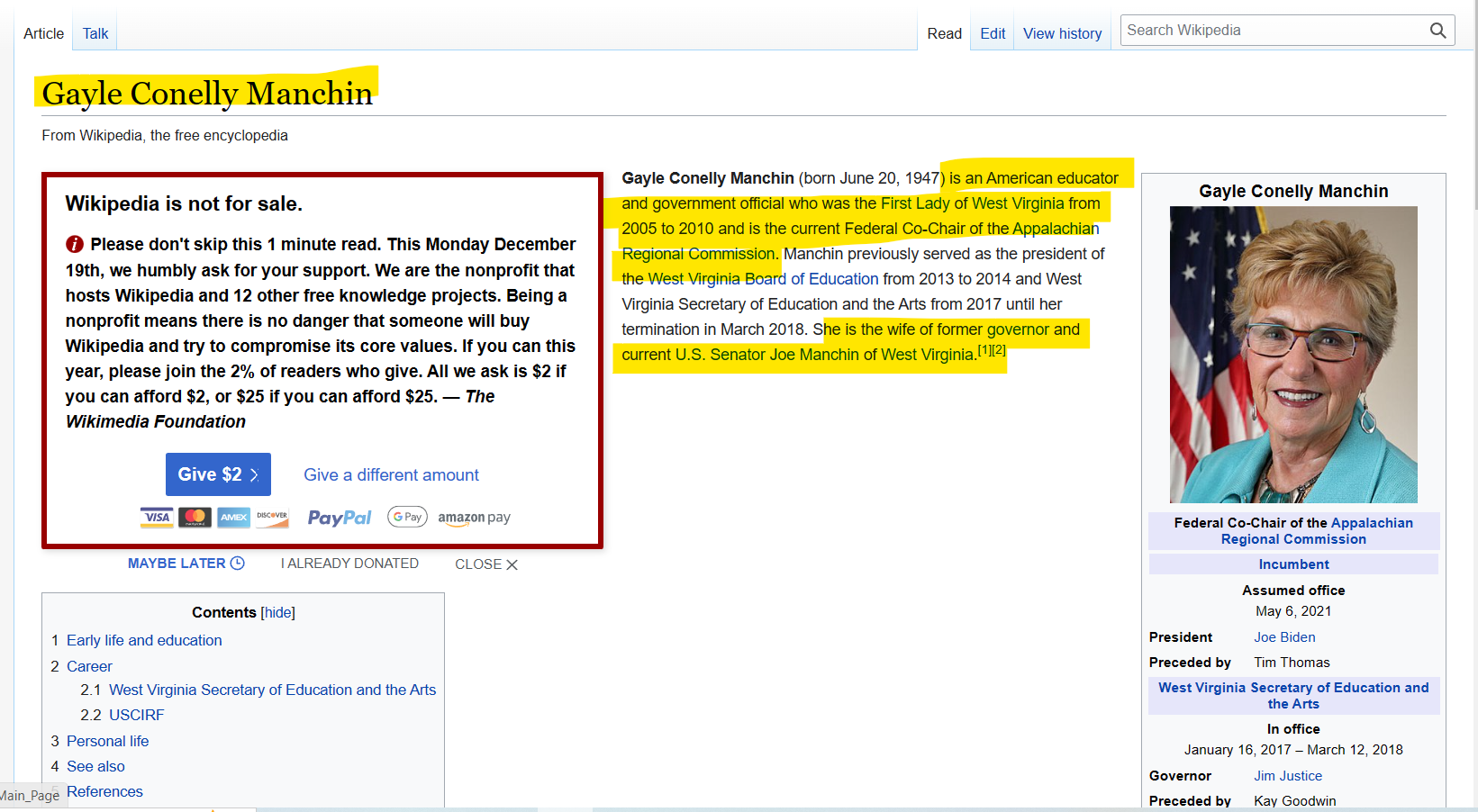Jump to References section

point(104,791)
